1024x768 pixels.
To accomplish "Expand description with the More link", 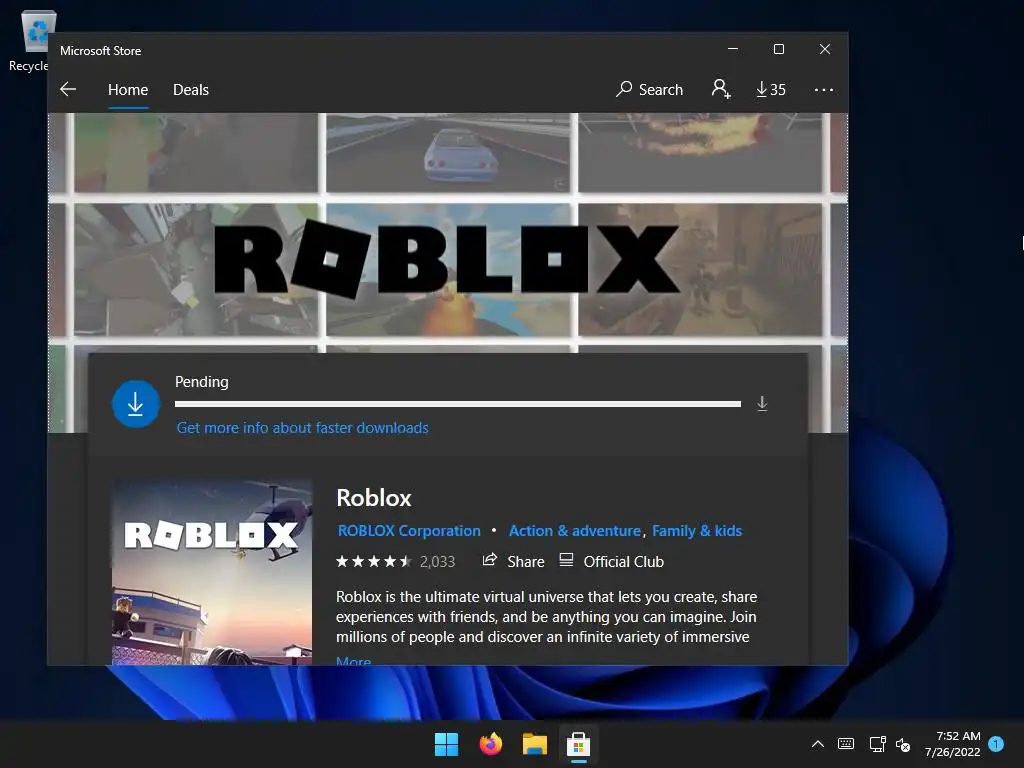I will (353, 661).
